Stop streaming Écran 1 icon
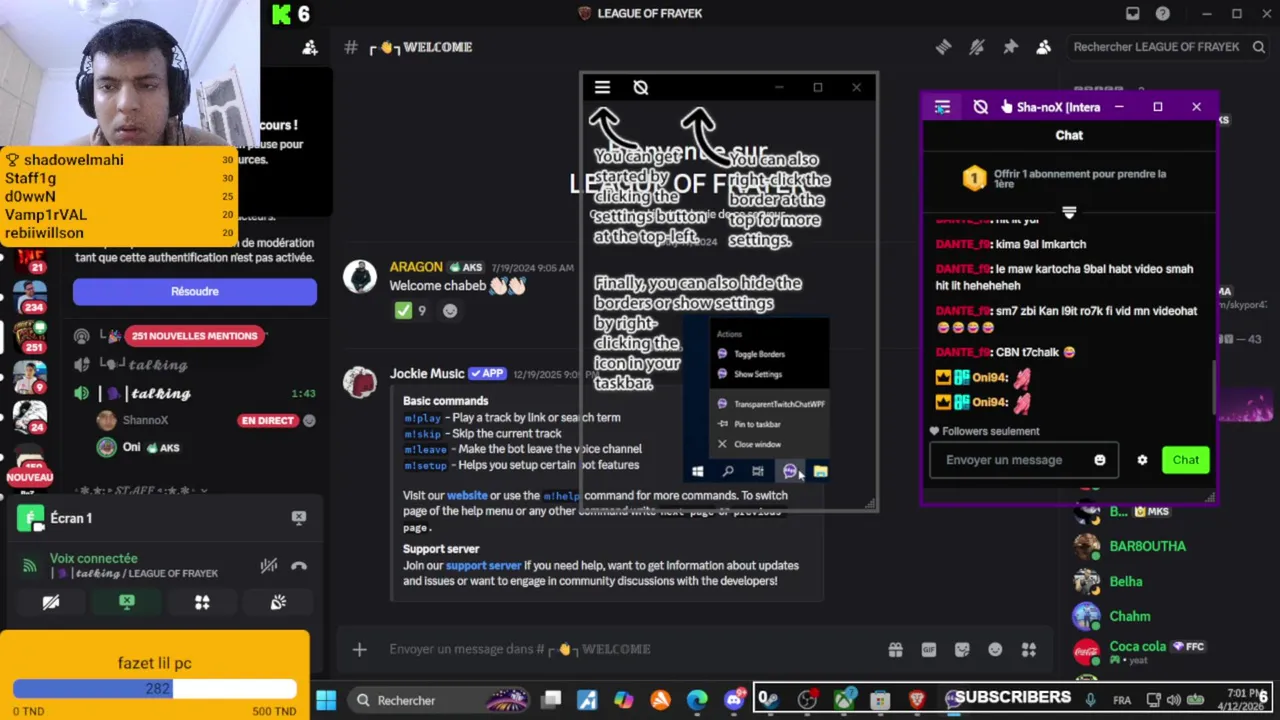The image size is (1280, 720). point(298,518)
